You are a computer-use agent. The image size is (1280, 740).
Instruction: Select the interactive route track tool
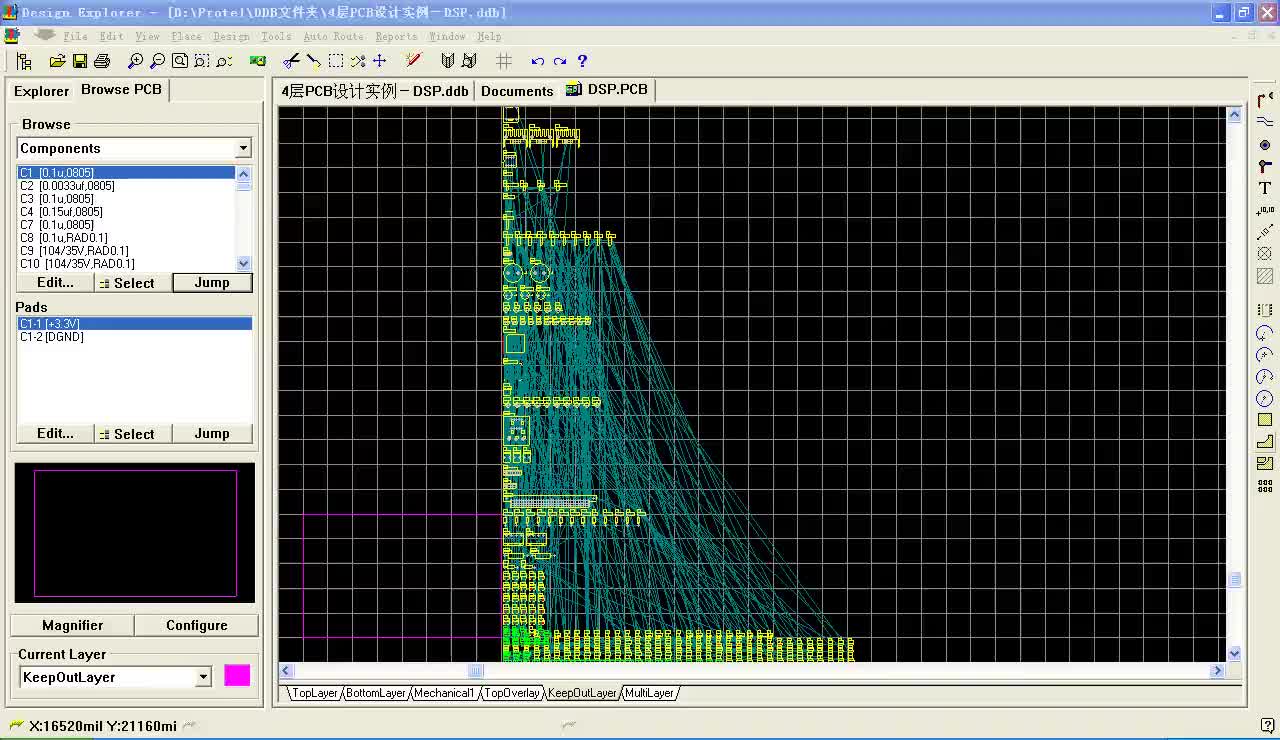(x=1265, y=100)
